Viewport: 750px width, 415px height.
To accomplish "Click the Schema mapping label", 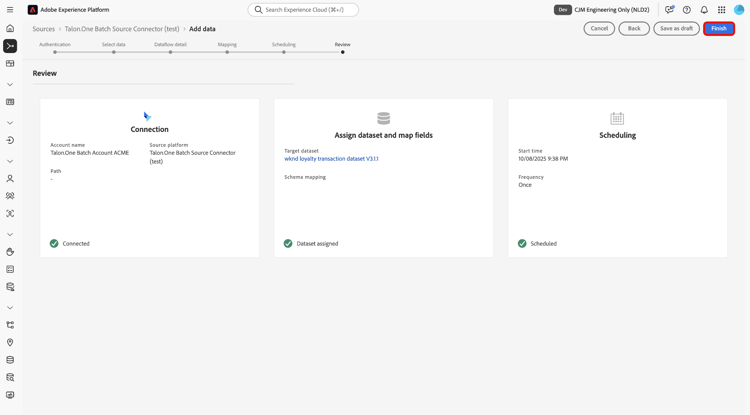I will click(x=305, y=177).
